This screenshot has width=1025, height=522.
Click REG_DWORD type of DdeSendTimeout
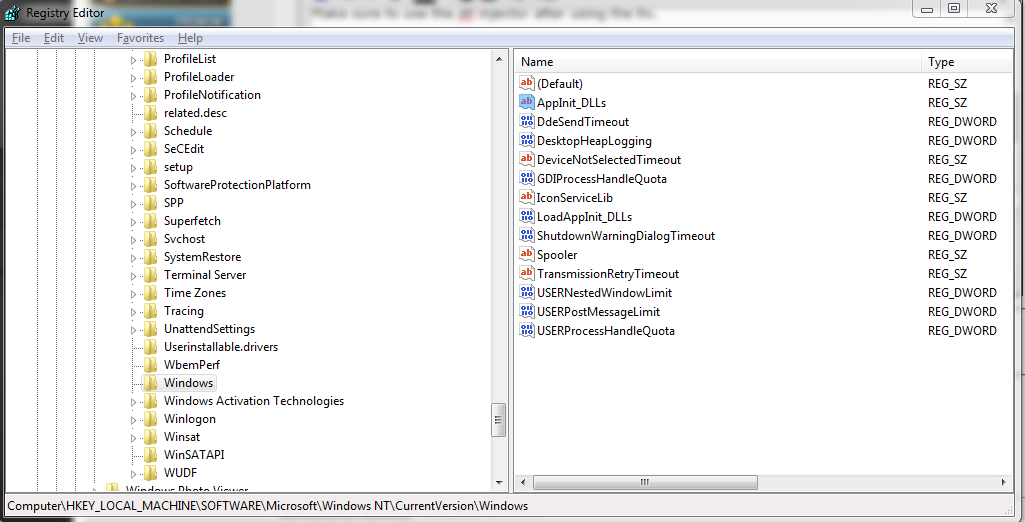click(x=962, y=122)
